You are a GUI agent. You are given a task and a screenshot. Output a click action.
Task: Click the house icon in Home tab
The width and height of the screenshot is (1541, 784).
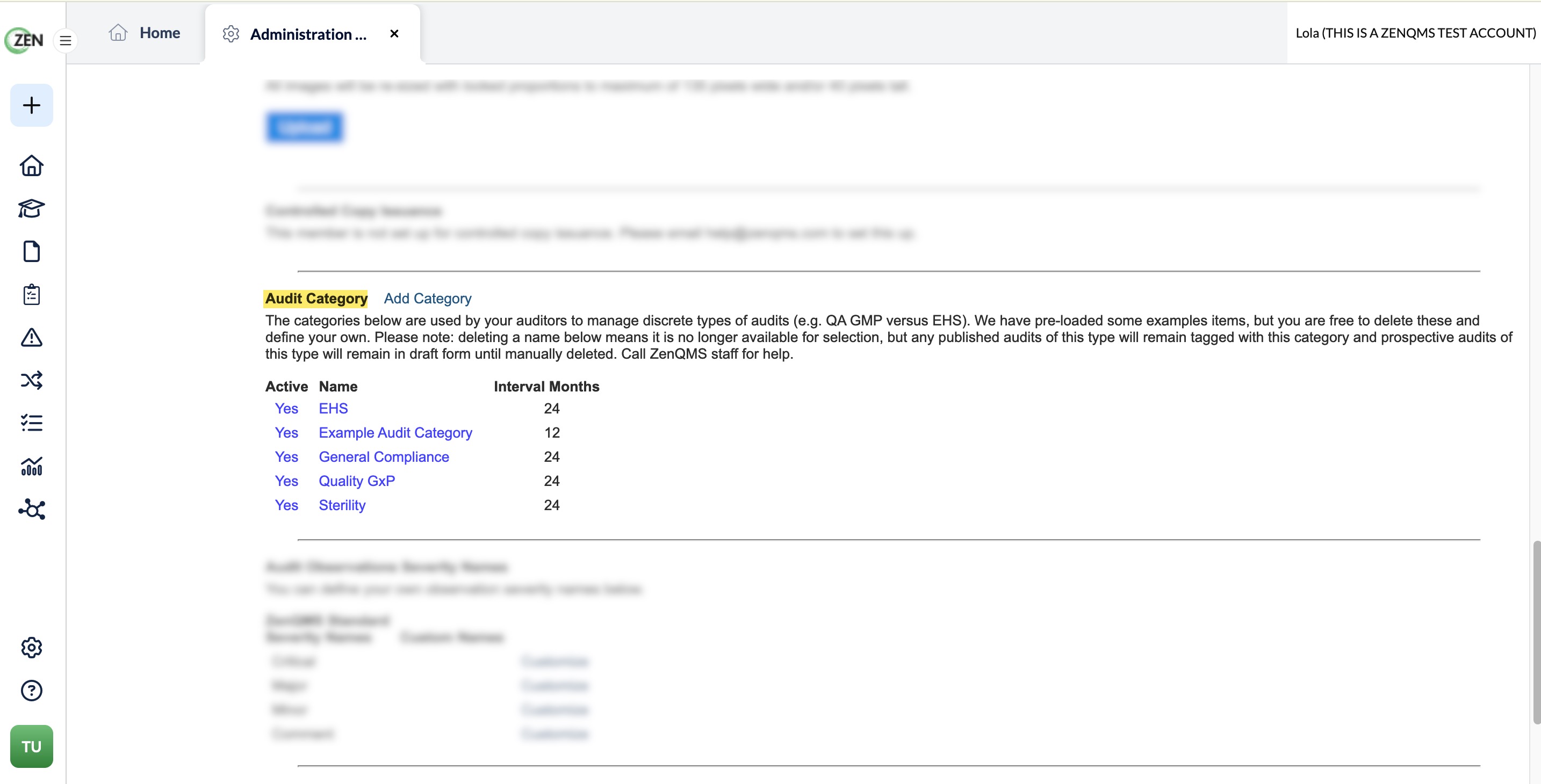[x=118, y=32]
